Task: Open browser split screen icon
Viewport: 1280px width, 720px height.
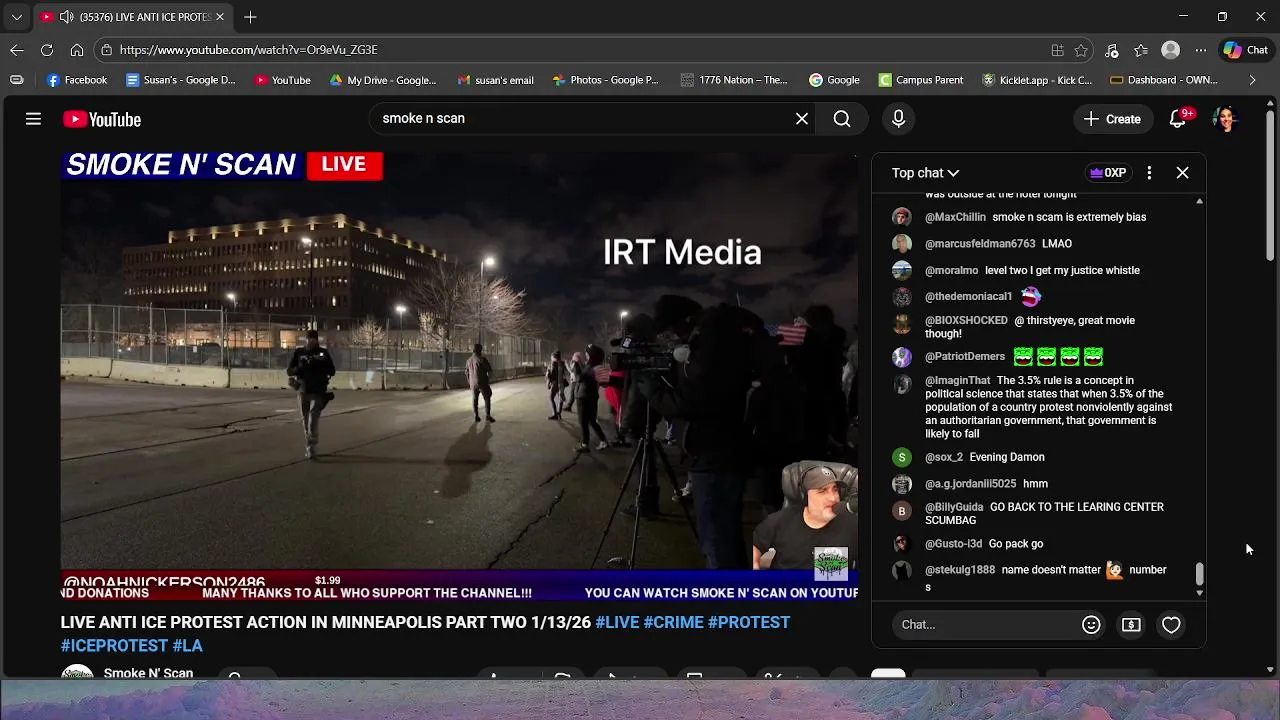Action: (1057, 50)
